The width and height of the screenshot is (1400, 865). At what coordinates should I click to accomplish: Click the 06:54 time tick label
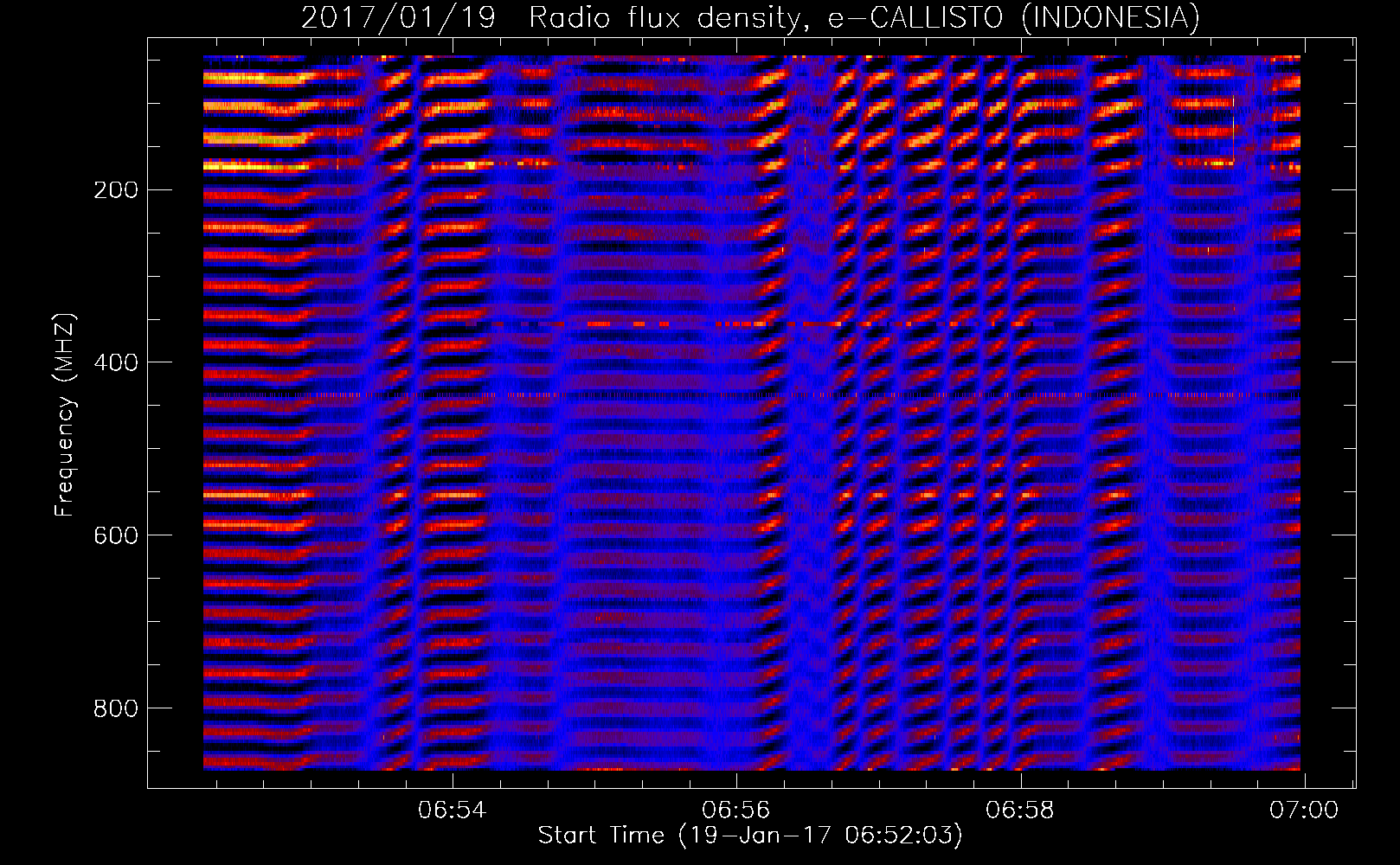pos(452,811)
